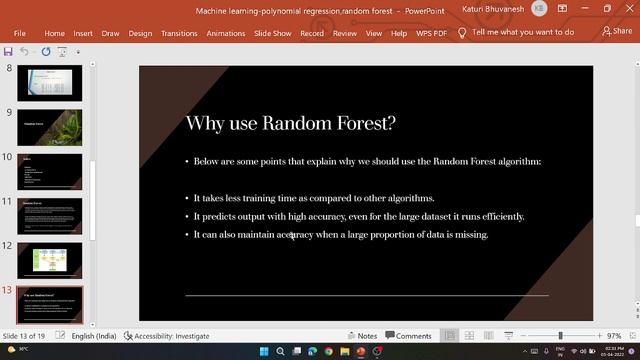Select slide 11 thumbnail
Image resolution: width=640 pixels, height=360 pixels.
pyautogui.click(x=49, y=216)
